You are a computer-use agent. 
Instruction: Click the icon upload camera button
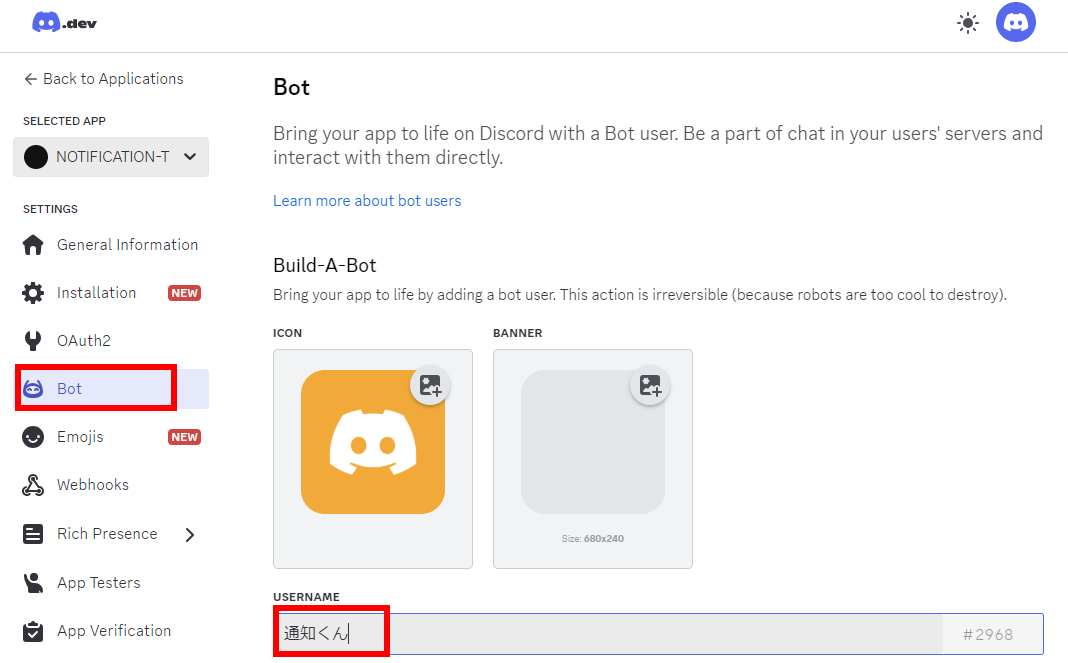[430, 385]
